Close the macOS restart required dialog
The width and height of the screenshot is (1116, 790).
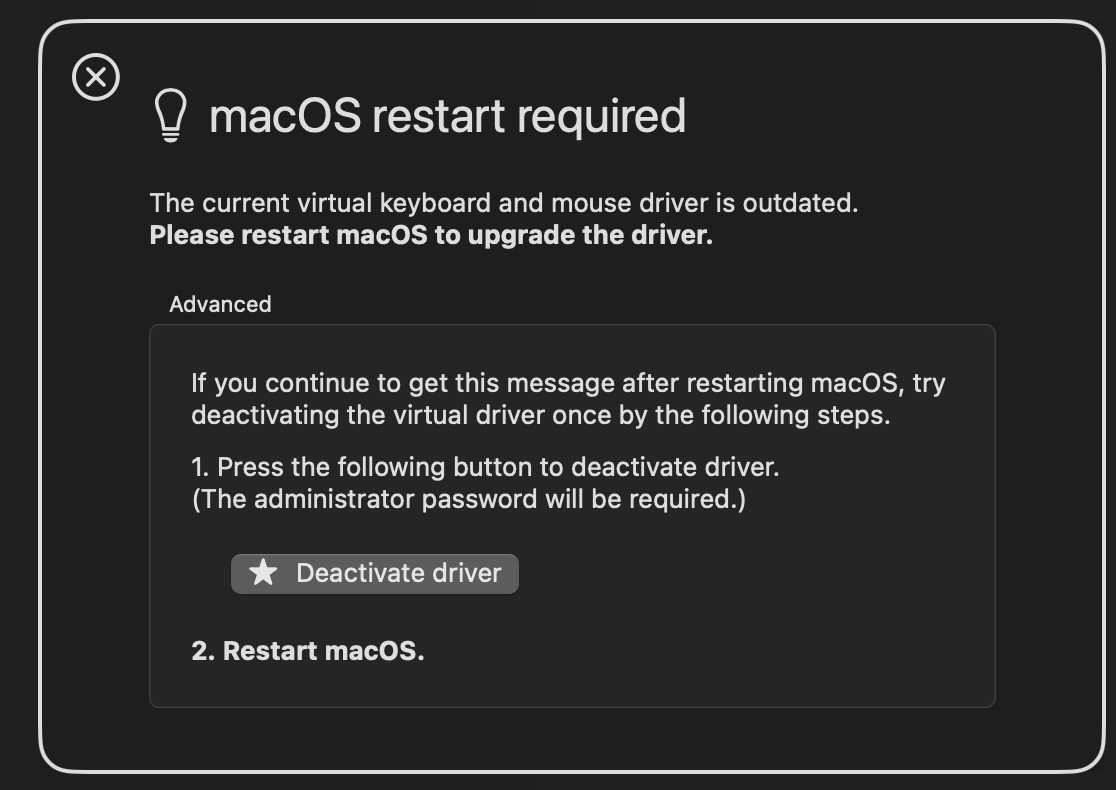click(x=96, y=78)
